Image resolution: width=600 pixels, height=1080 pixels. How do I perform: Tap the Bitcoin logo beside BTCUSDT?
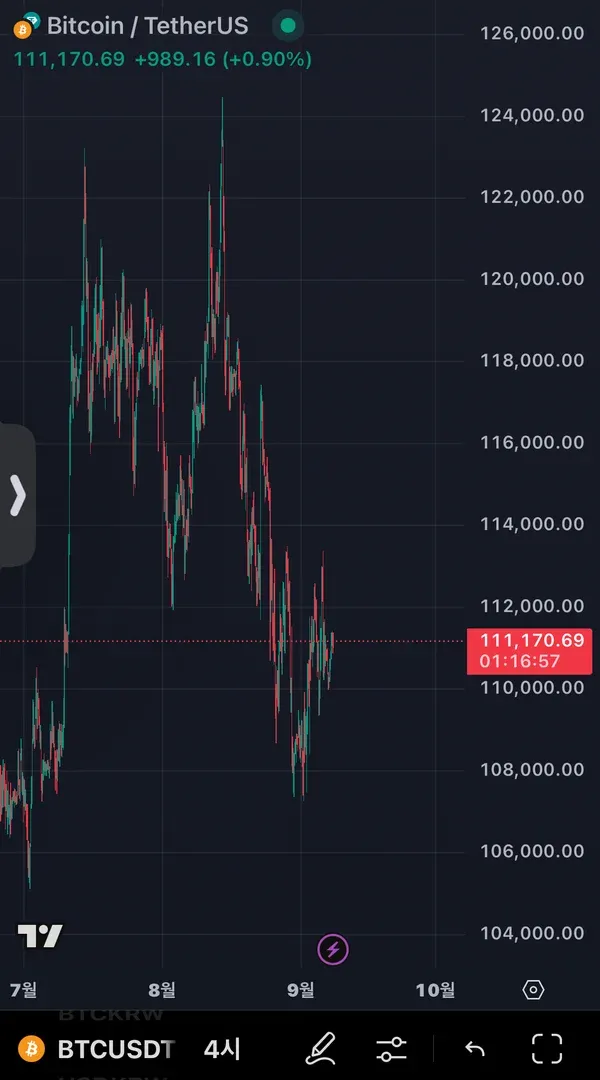[x=31, y=1049]
